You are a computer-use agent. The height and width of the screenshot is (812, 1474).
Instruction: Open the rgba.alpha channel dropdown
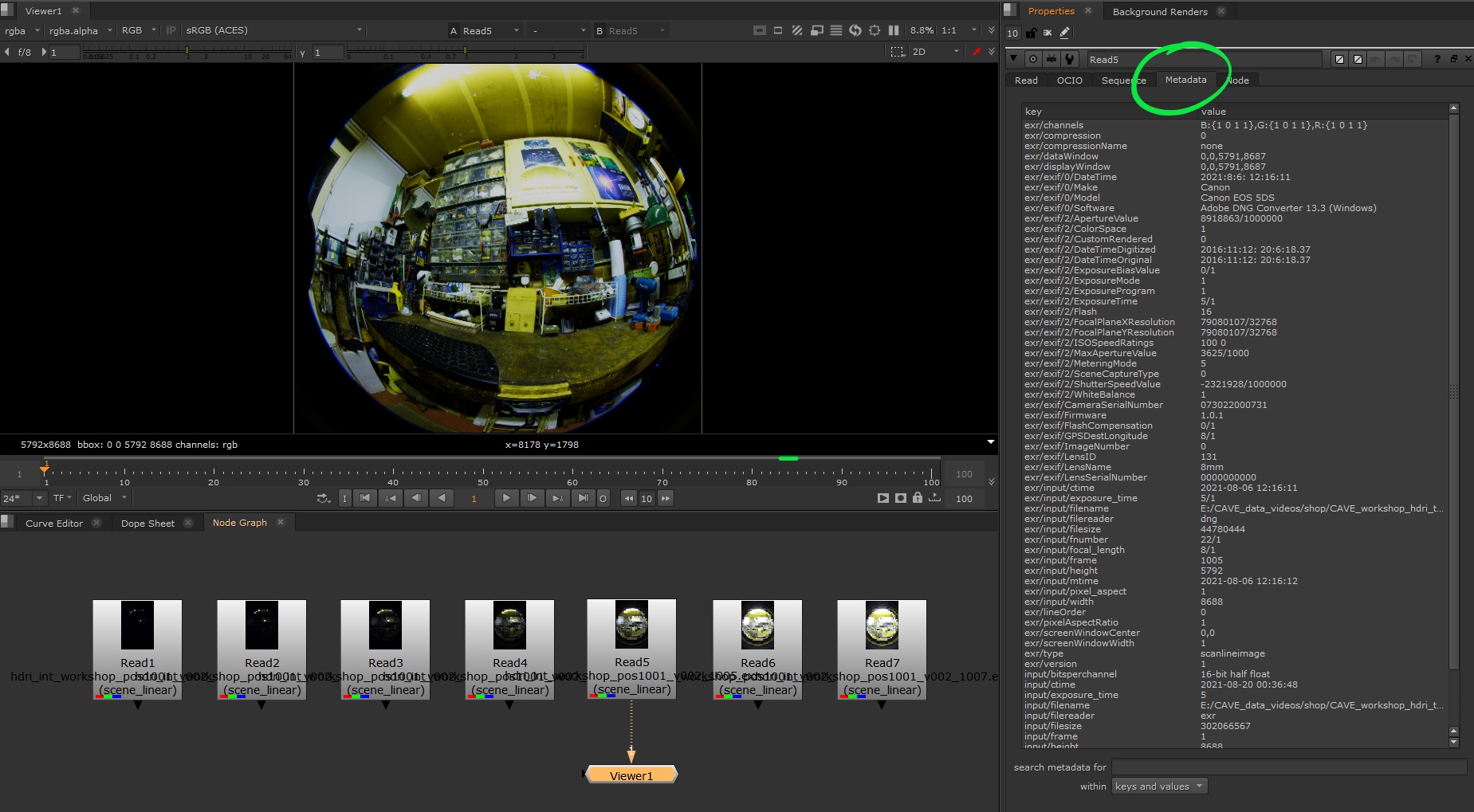pos(81,30)
